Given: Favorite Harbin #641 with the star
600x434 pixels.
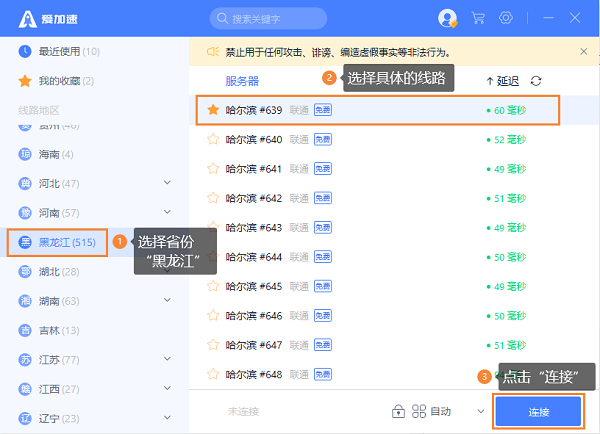Looking at the screenshot, I should pyautogui.click(x=213, y=169).
